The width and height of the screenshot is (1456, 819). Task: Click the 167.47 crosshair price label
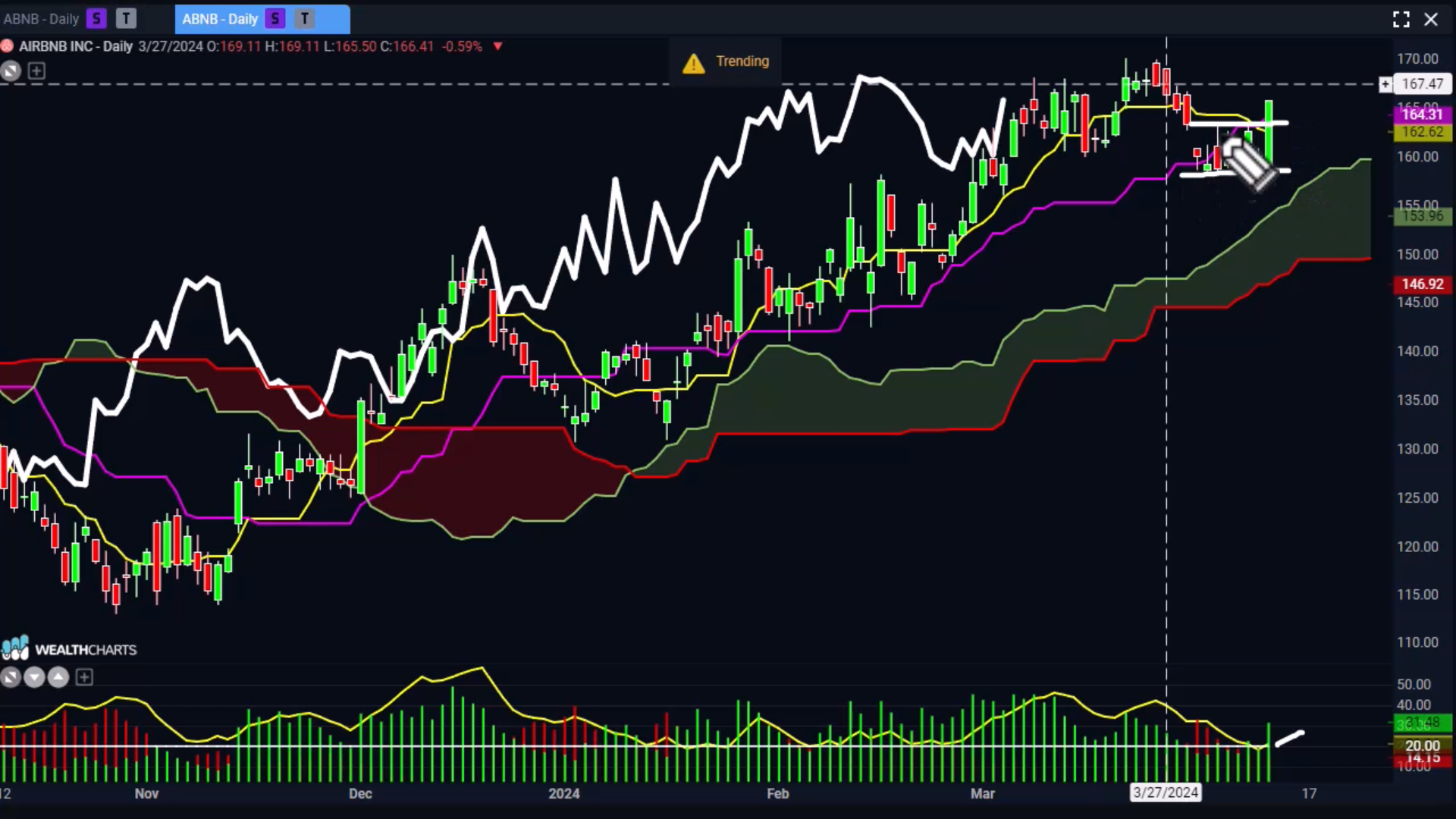coord(1423,84)
